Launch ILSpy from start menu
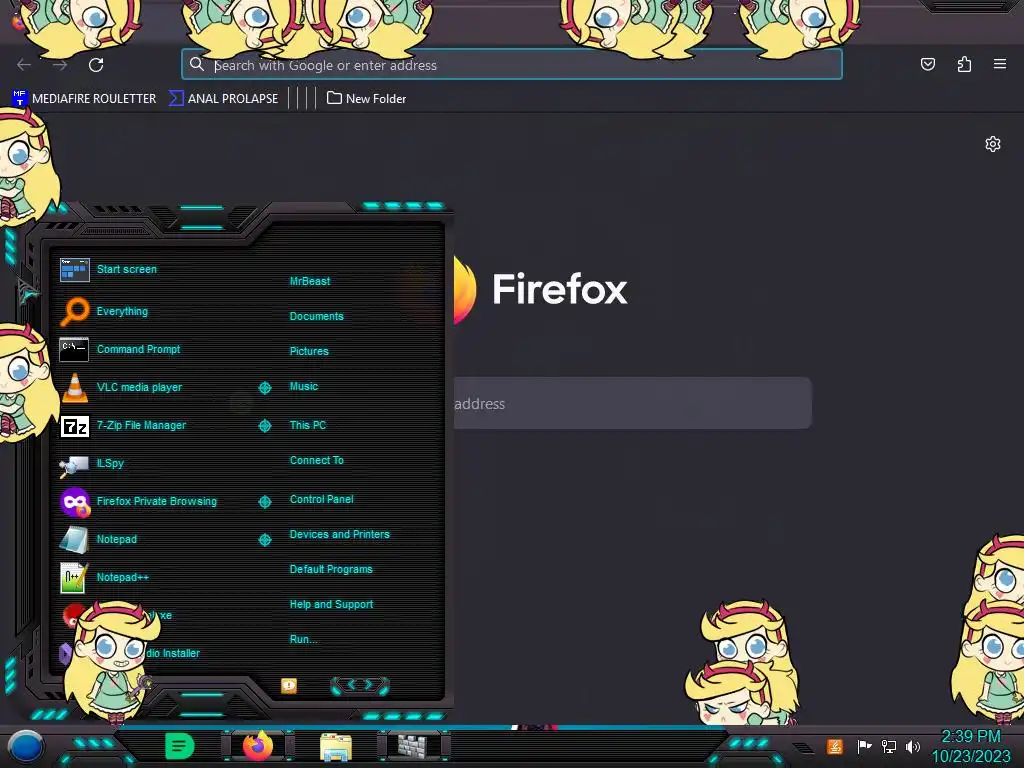The width and height of the screenshot is (1024, 768). coord(91,464)
